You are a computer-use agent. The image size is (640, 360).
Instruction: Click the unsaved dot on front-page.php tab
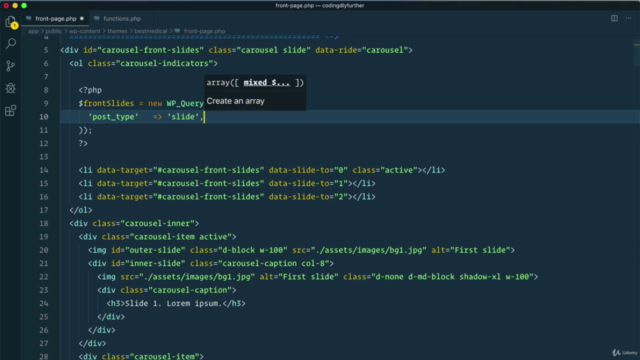coord(82,19)
